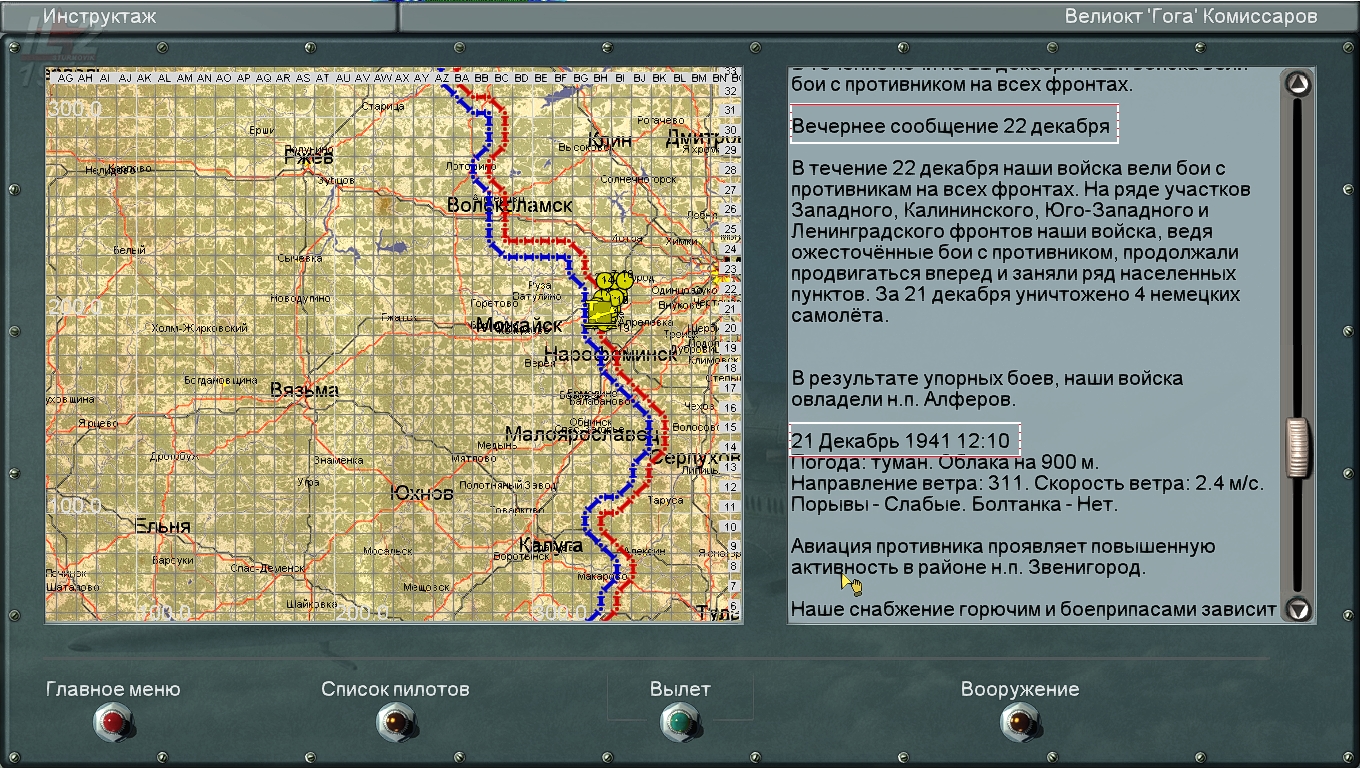Click Холм-Жирковский on the map

click(x=199, y=328)
